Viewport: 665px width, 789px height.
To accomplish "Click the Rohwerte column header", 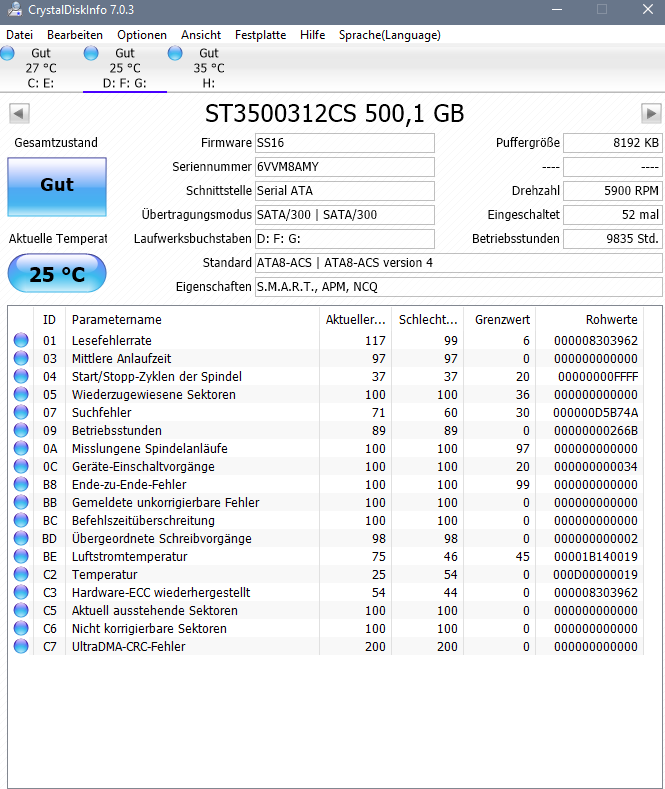I will (x=590, y=320).
